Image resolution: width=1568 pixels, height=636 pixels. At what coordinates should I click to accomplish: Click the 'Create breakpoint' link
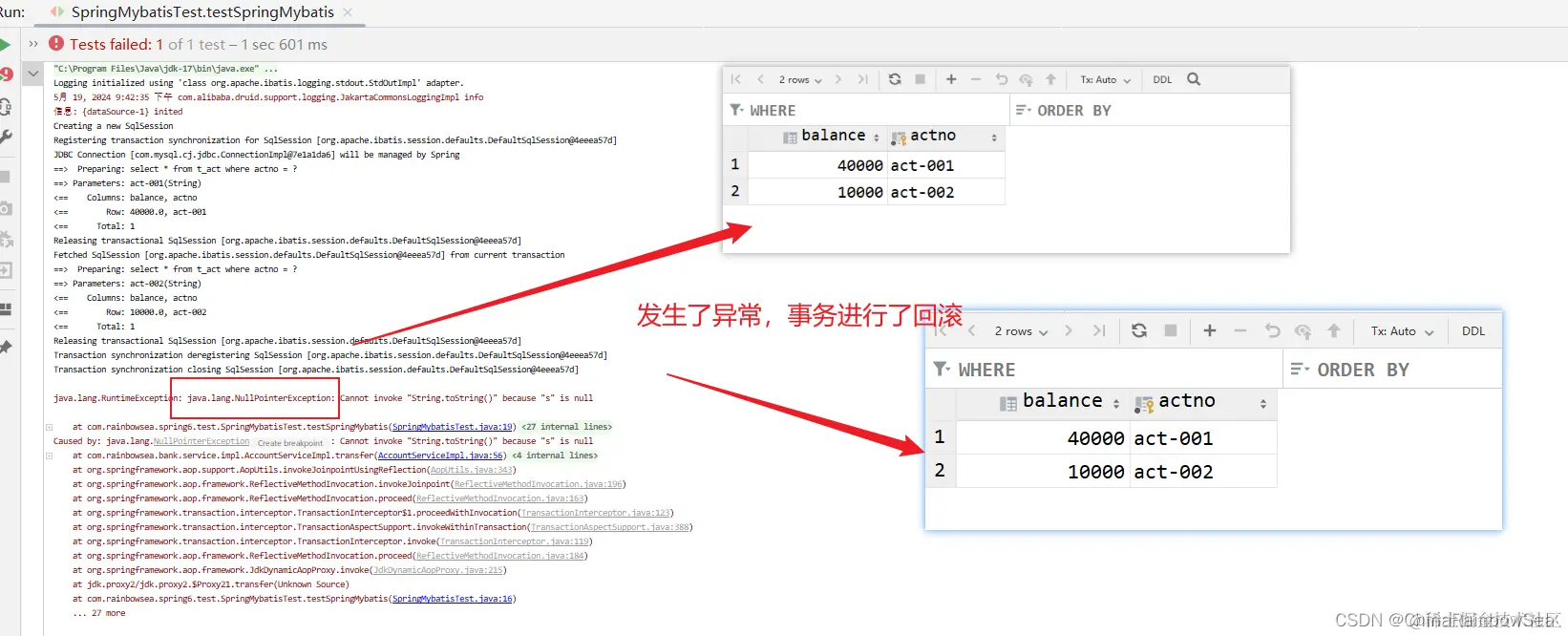(290, 443)
